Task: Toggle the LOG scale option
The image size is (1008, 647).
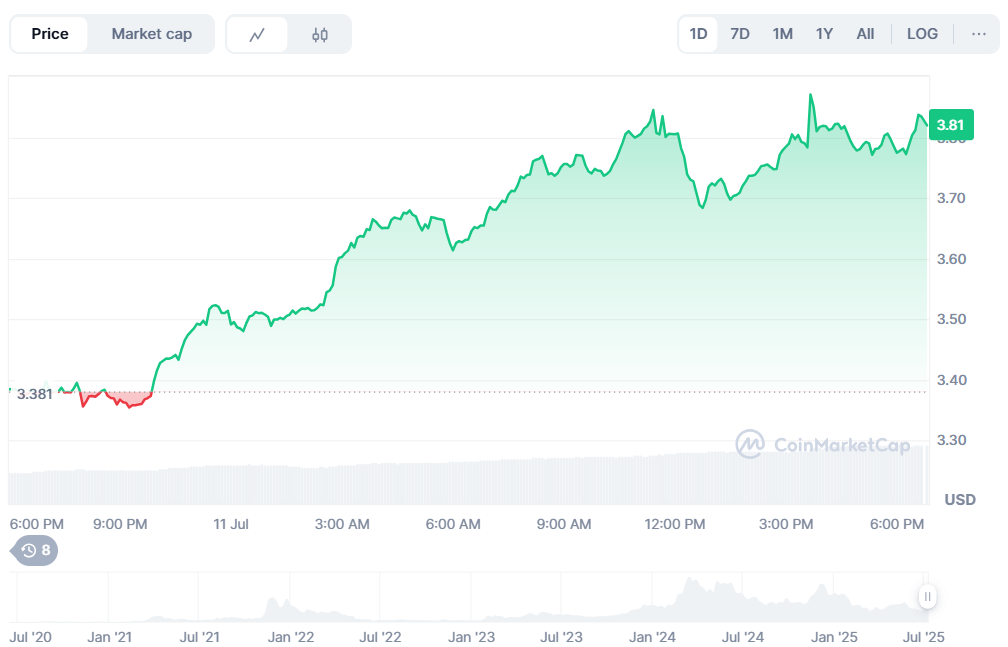Action: click(922, 34)
